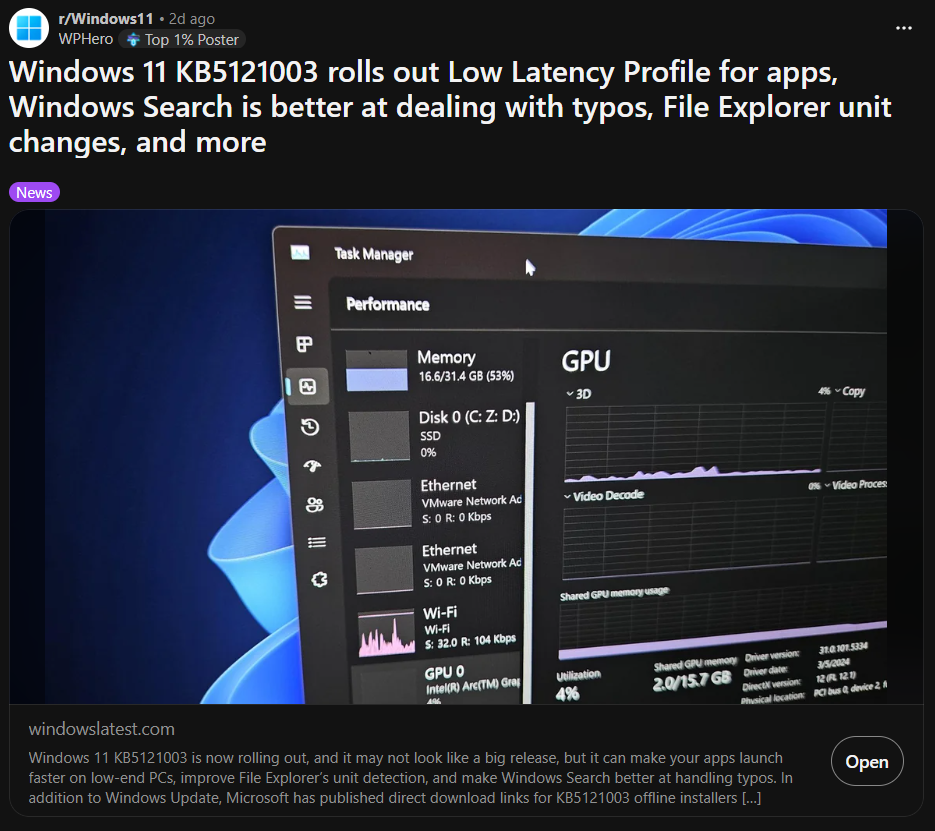Open the Services icon in the Task Manager sidebar
935x831 pixels.
[x=319, y=579]
